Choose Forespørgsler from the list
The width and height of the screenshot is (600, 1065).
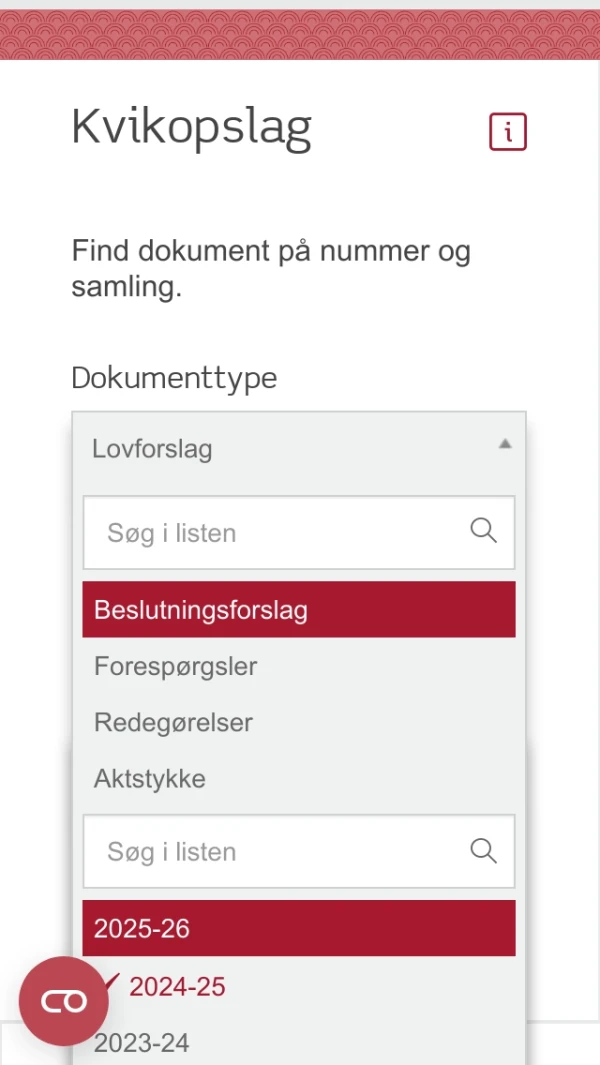(175, 666)
